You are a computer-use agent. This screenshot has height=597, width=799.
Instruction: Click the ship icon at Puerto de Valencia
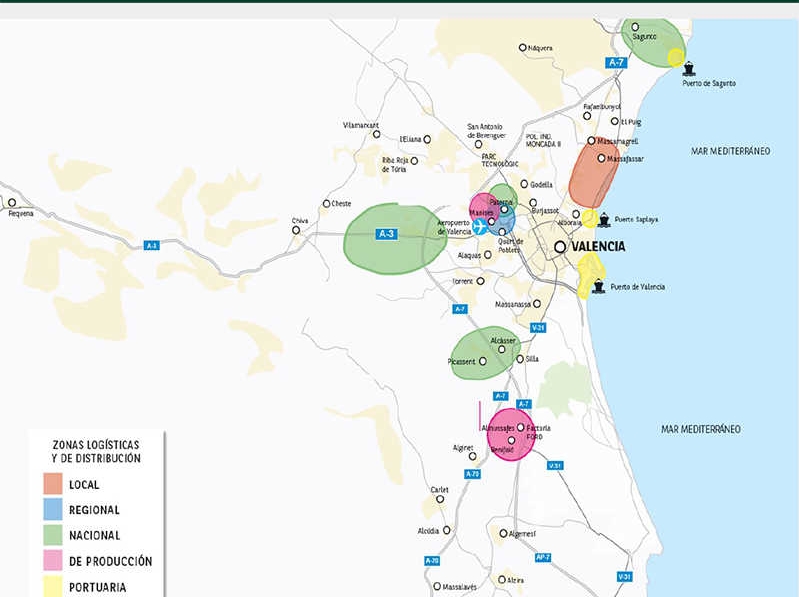click(x=598, y=287)
